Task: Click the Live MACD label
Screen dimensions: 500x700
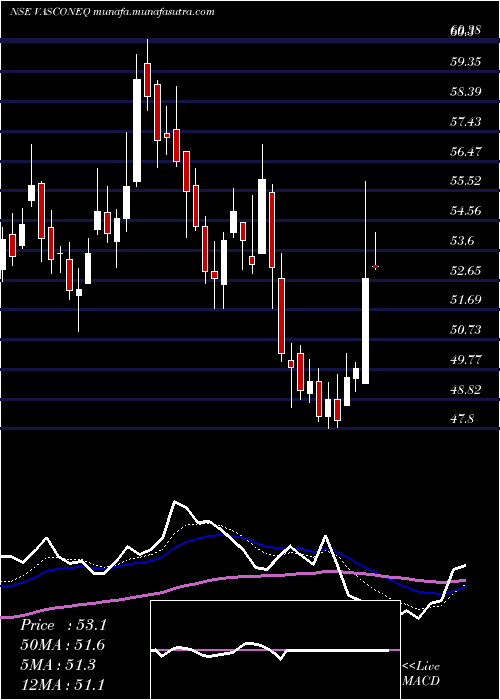Action: click(421, 674)
